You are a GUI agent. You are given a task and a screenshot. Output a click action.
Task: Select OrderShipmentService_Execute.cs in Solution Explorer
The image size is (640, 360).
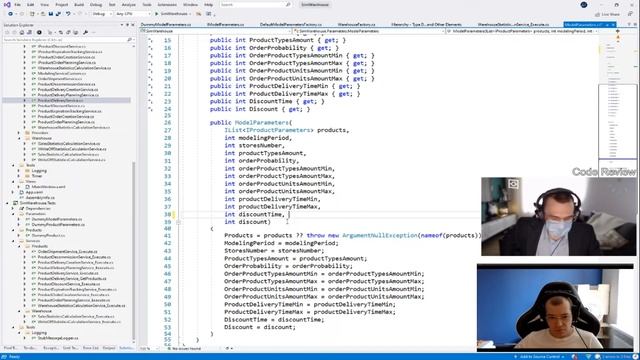[67, 251]
